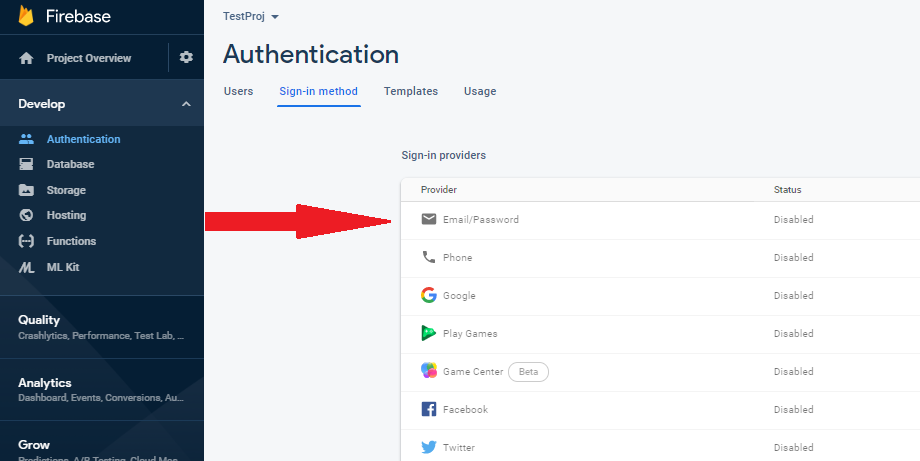Click the Project Overview home icon
Screen dimensions: 920x461
26,58
